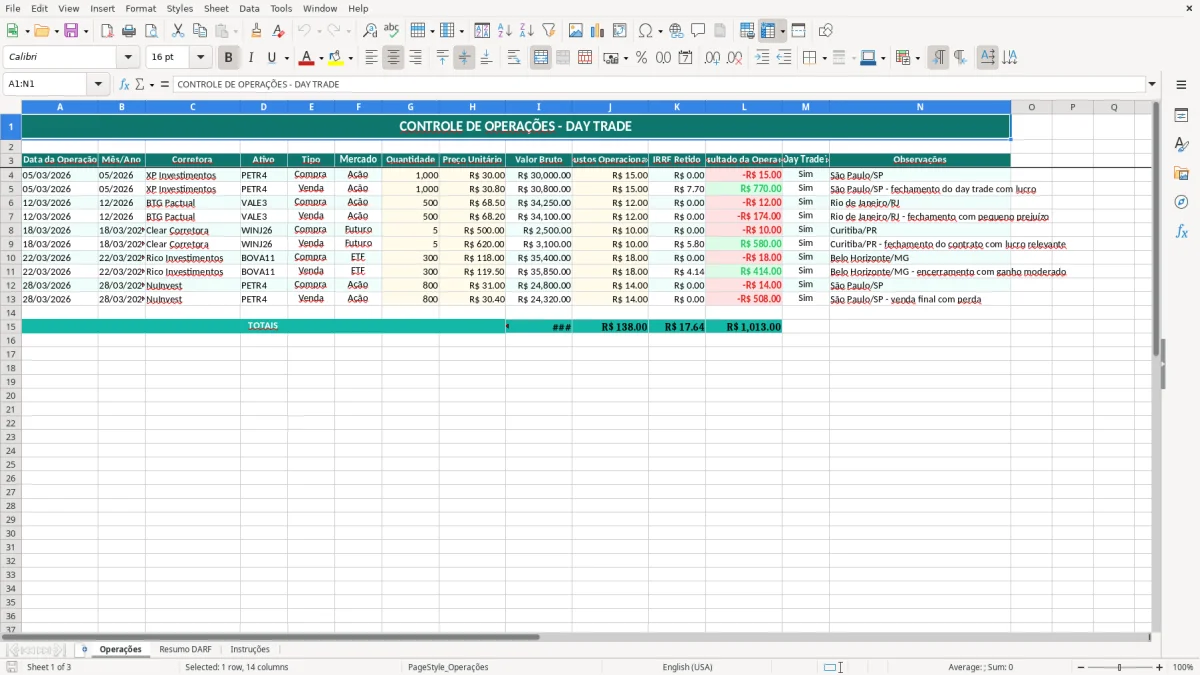The height and width of the screenshot is (675, 1200).
Task: Open the Function Wizard fx icon
Action: (x=125, y=85)
